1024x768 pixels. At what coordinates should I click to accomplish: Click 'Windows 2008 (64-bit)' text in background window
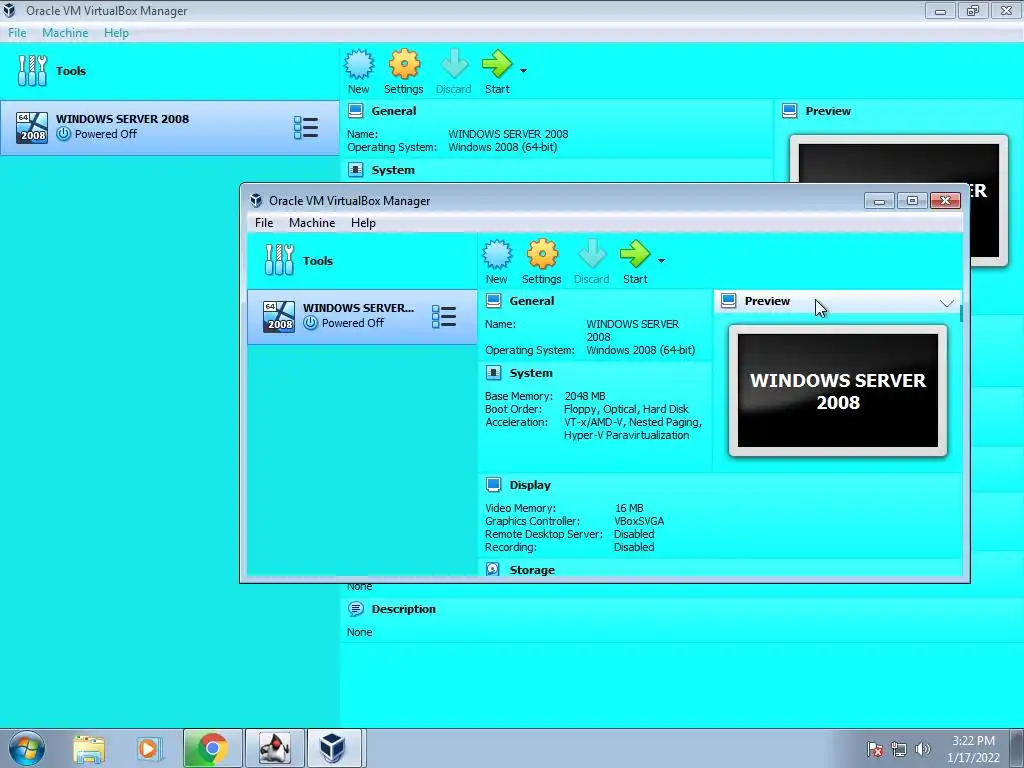[503, 147]
